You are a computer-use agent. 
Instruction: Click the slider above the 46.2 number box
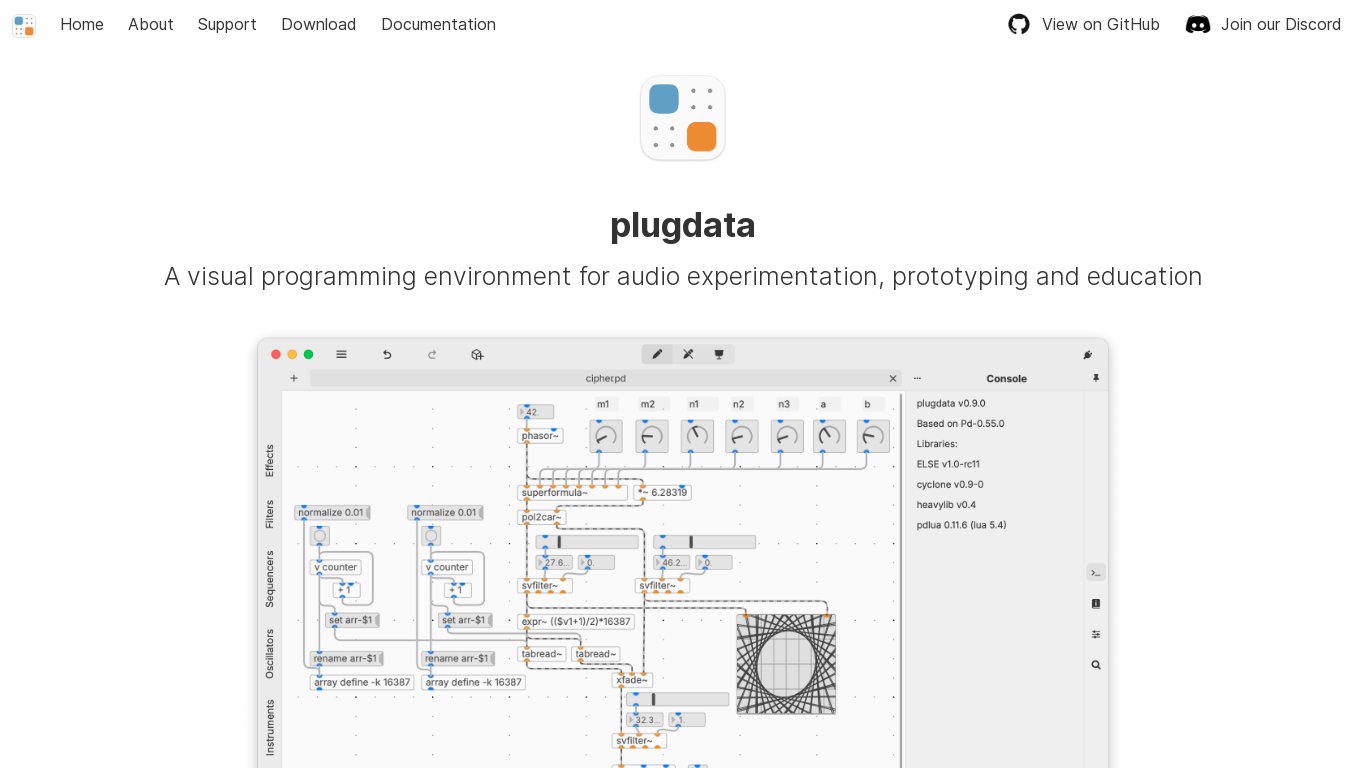[x=705, y=542]
